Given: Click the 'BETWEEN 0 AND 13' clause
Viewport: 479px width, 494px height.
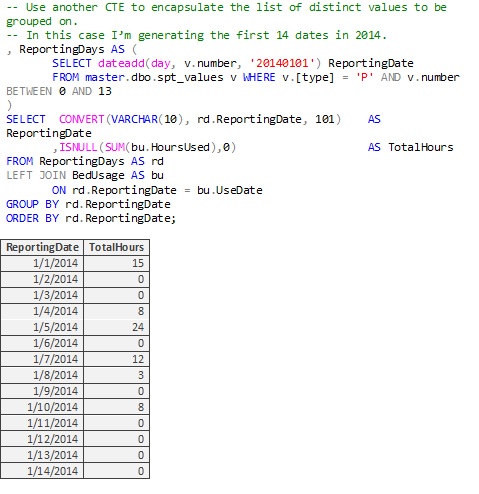Looking at the screenshot, I should (59, 91).
